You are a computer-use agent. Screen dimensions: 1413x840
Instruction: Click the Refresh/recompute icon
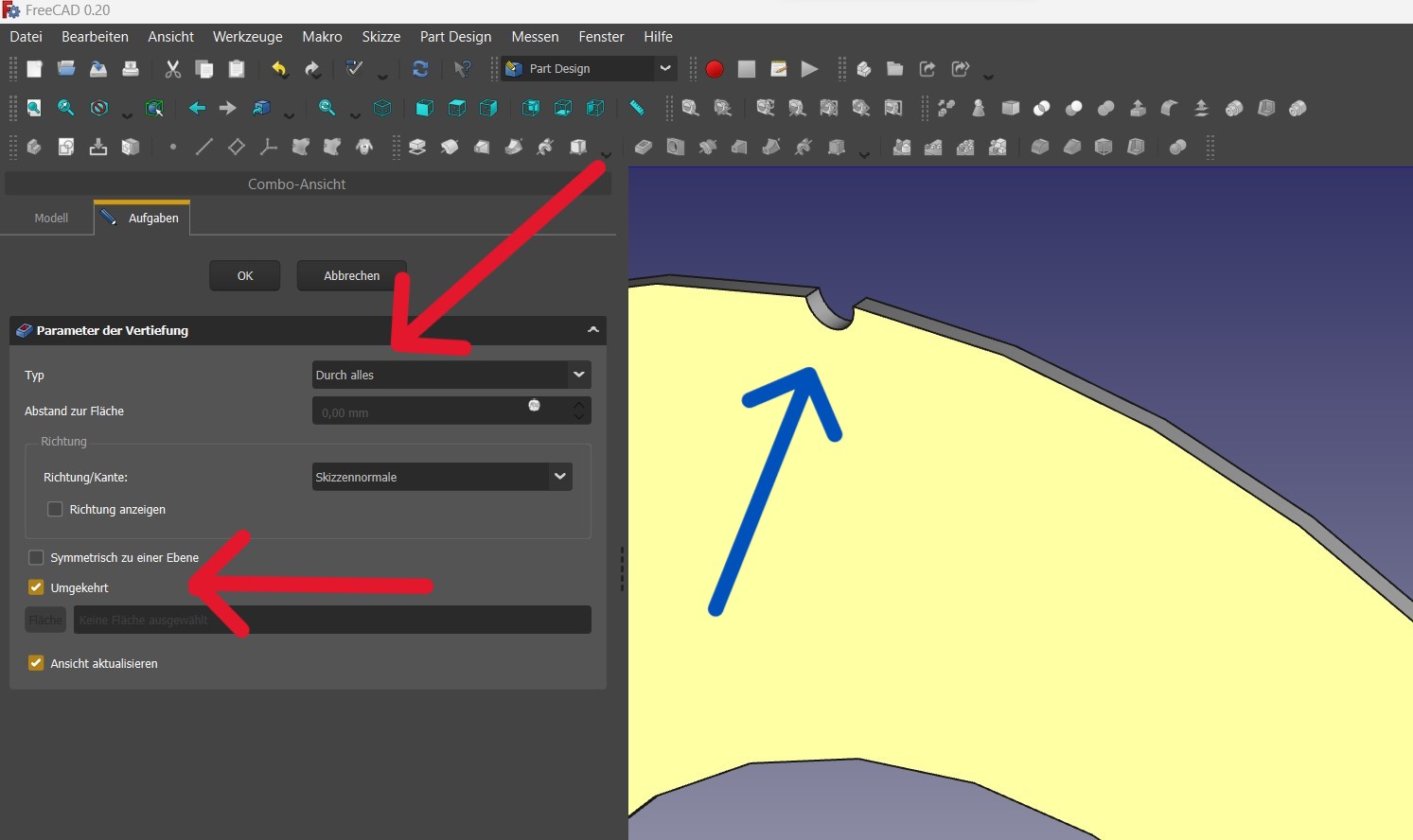[420, 69]
